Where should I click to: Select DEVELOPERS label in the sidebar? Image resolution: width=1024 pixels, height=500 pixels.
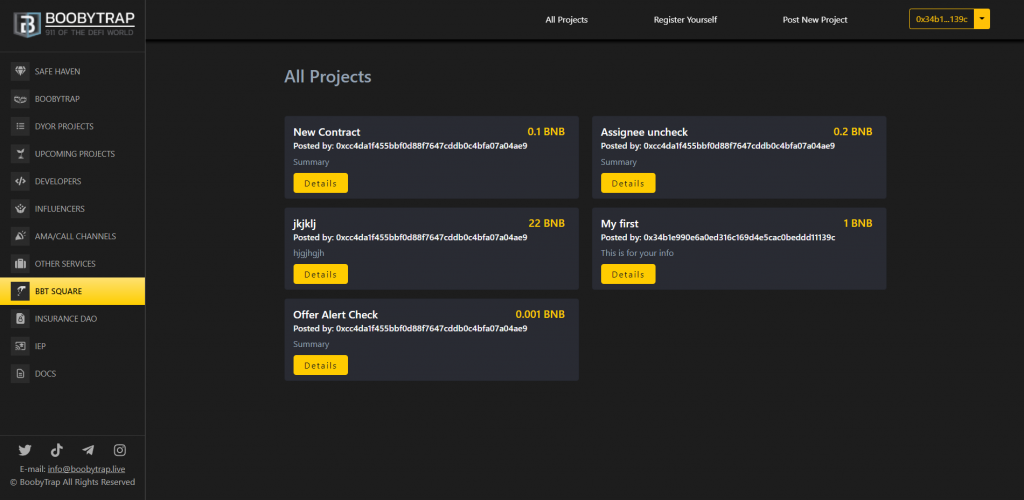click(58, 181)
